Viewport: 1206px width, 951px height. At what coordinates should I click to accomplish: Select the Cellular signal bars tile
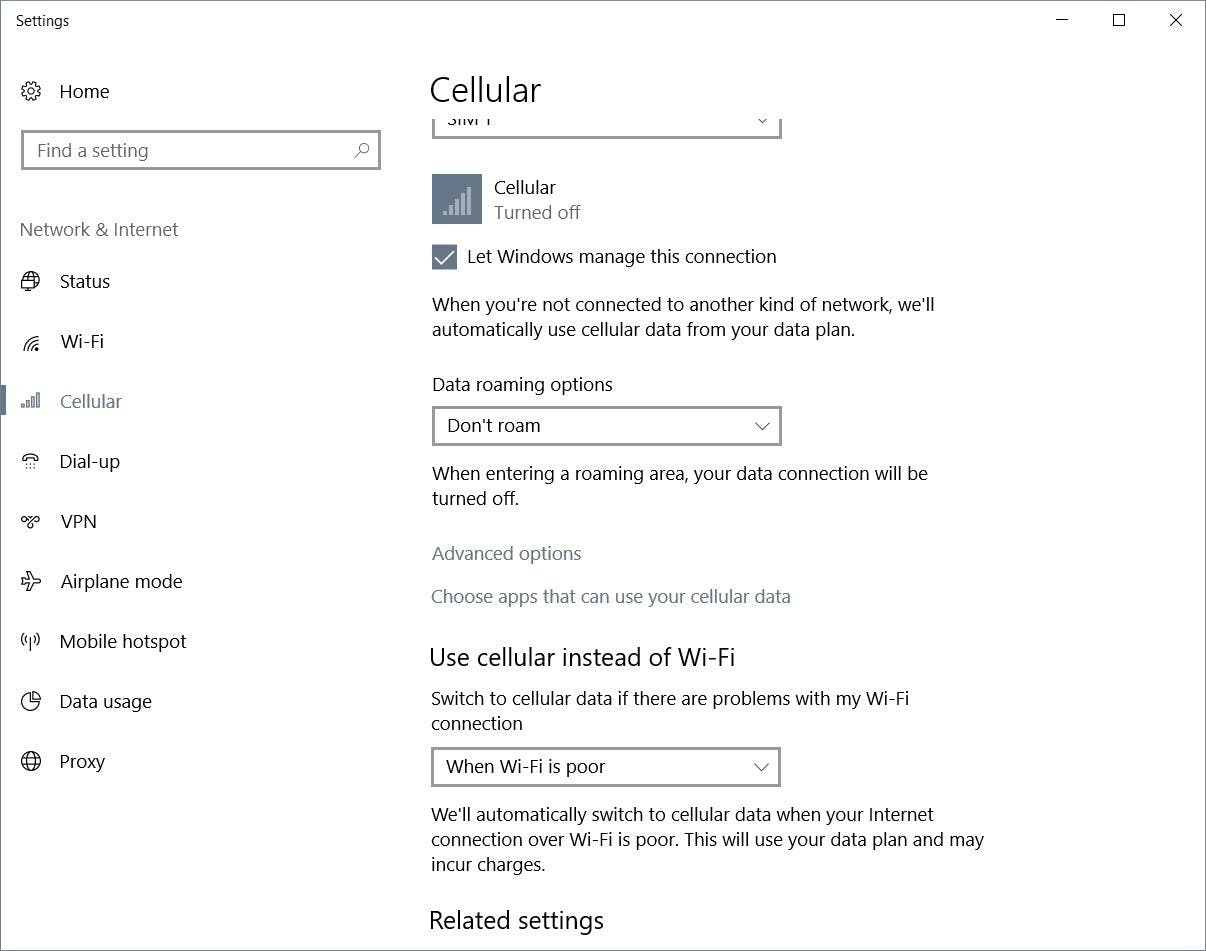457,199
